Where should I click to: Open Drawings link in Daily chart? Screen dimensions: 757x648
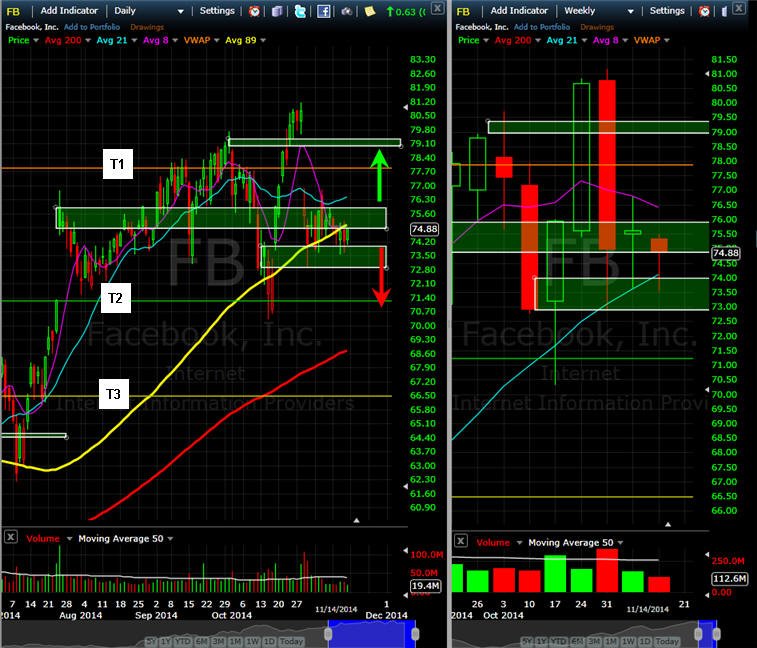pos(147,27)
